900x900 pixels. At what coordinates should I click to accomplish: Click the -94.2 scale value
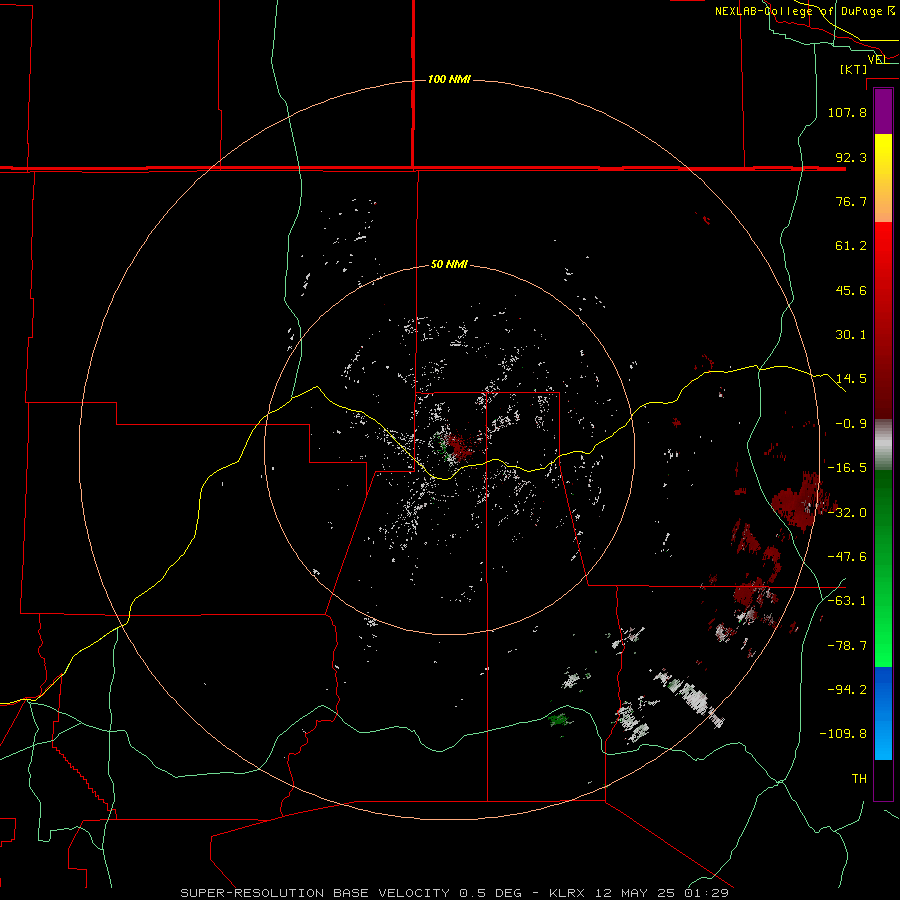pyautogui.click(x=847, y=689)
